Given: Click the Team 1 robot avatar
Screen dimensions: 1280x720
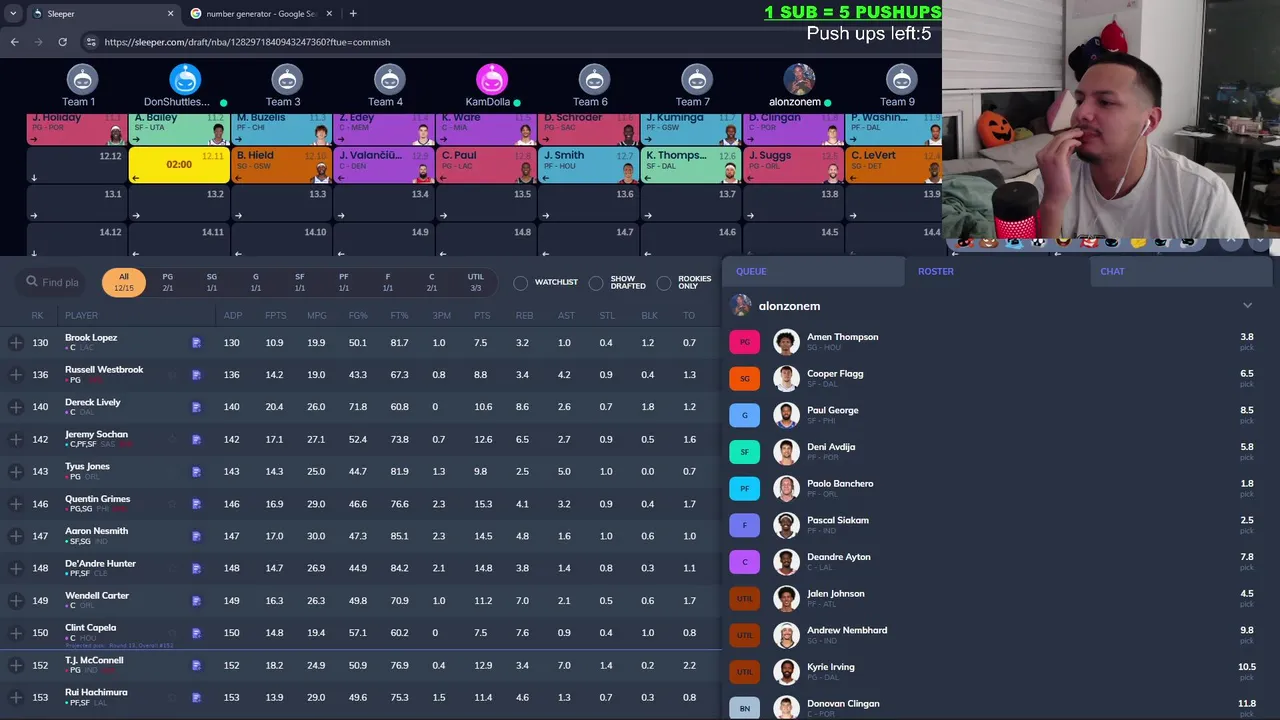Looking at the screenshot, I should pos(82,79).
